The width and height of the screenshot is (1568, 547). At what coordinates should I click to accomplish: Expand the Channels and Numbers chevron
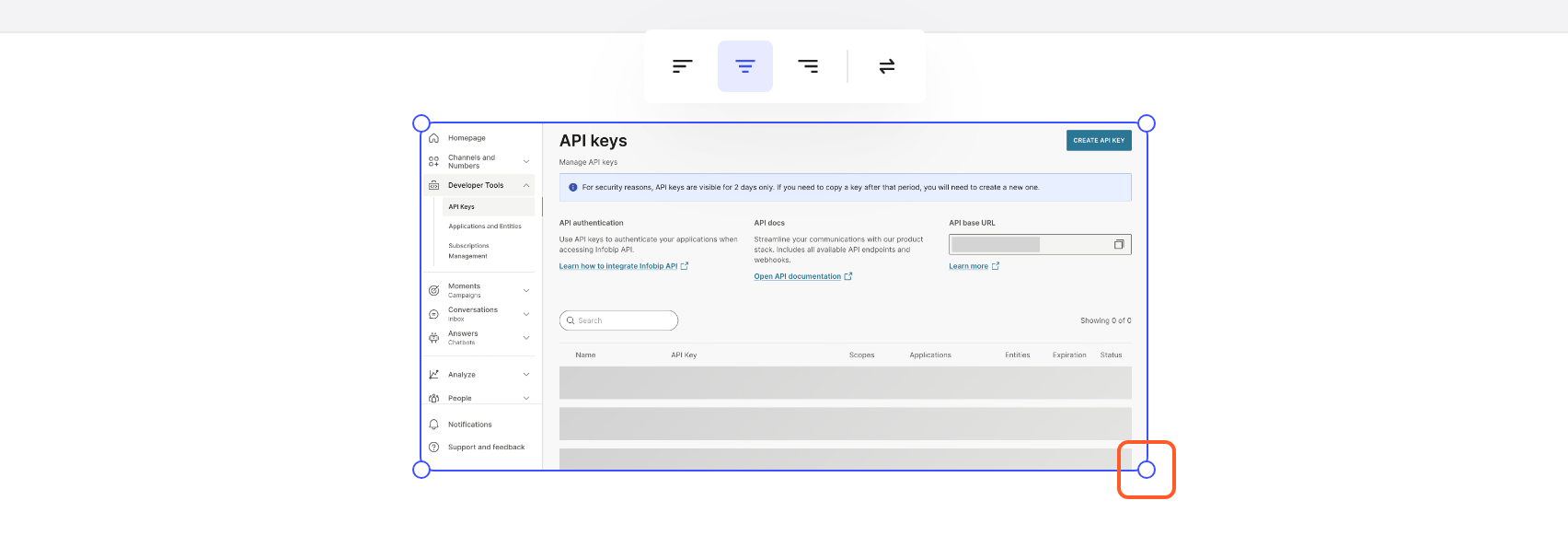click(526, 161)
